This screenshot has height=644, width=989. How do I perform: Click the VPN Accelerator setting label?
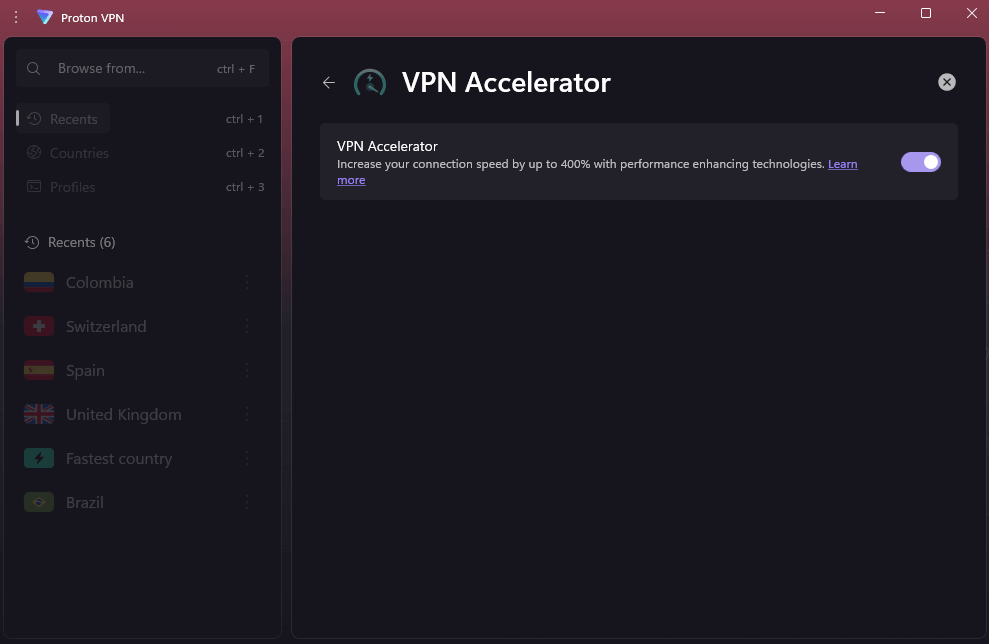387,146
